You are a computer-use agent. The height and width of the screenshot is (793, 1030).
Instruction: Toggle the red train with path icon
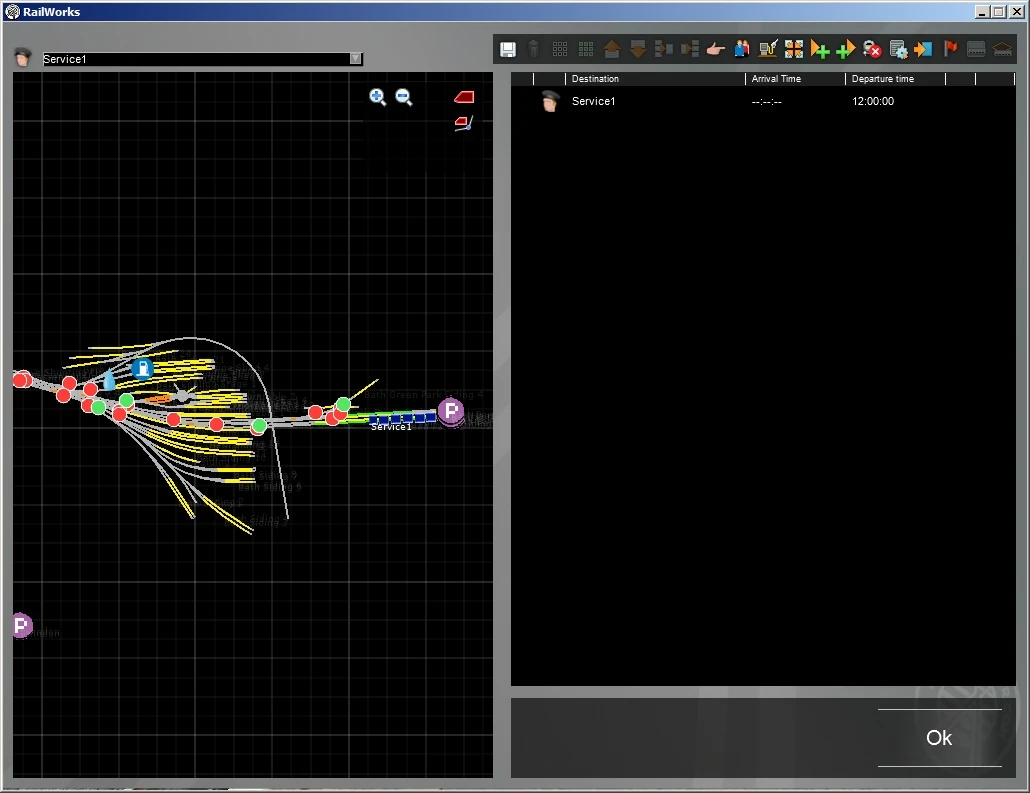(463, 123)
